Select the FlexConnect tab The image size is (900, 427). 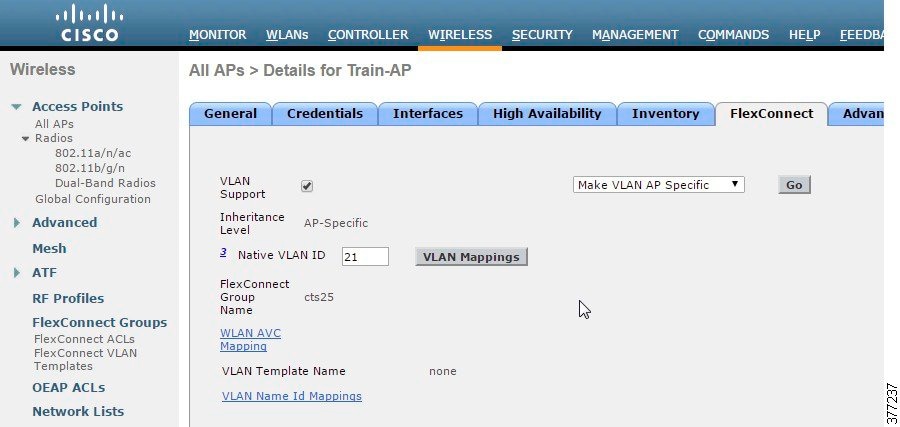(x=771, y=114)
